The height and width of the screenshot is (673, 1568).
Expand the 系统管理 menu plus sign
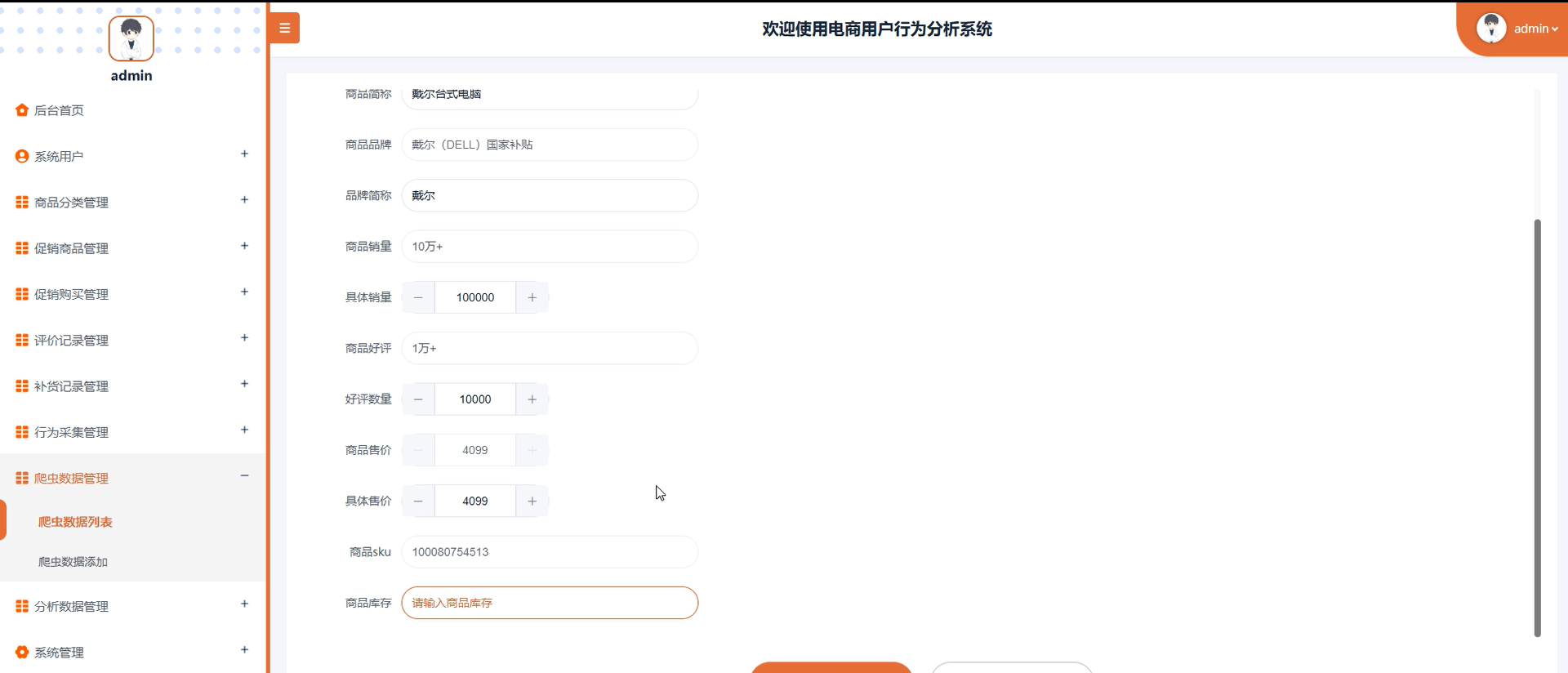[x=244, y=650]
